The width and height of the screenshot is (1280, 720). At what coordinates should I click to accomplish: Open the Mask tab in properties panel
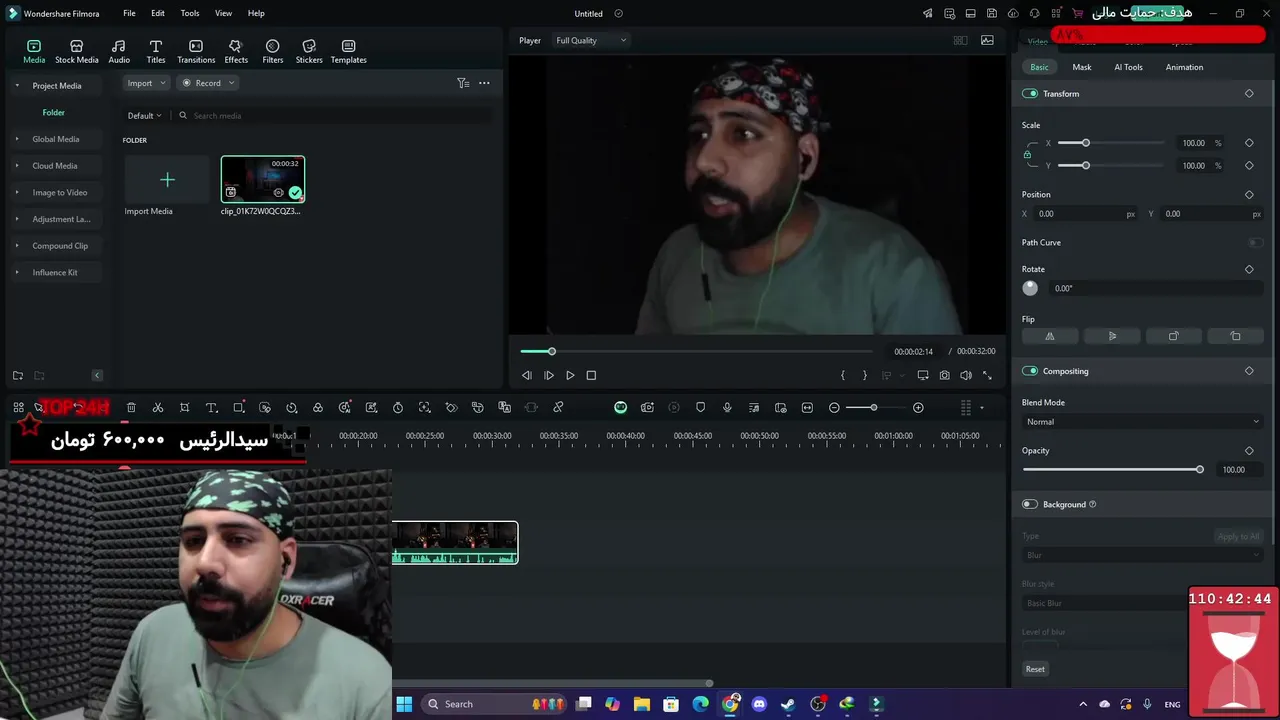click(x=1082, y=68)
